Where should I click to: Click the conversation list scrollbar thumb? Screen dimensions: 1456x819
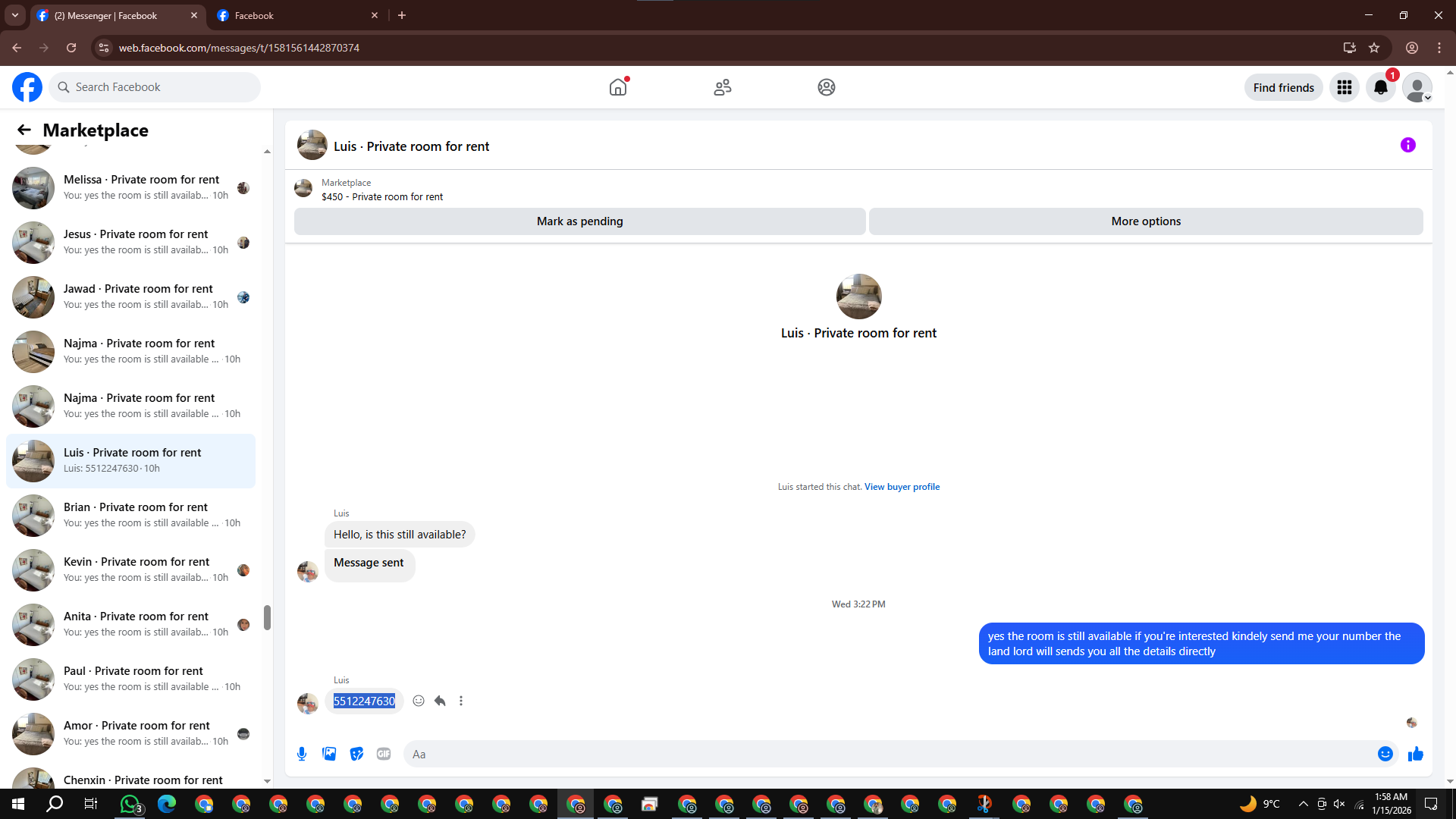267,617
